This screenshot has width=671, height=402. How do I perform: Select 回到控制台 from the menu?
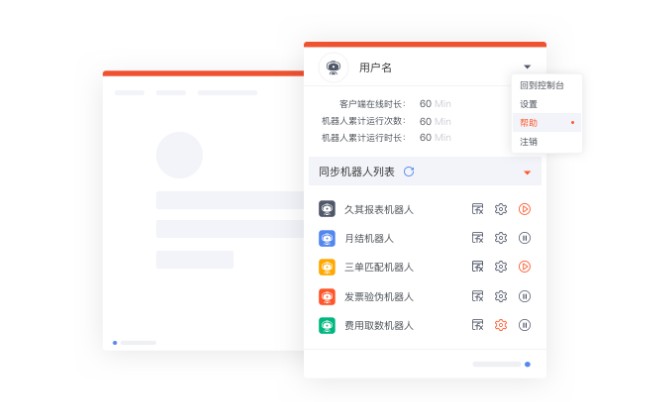pyautogui.click(x=542, y=85)
